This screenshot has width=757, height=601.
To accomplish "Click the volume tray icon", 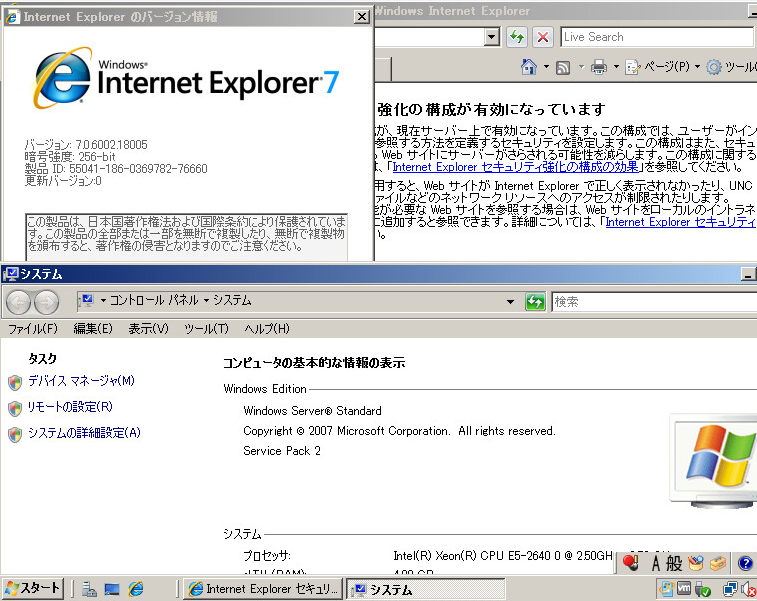I will point(748,589).
